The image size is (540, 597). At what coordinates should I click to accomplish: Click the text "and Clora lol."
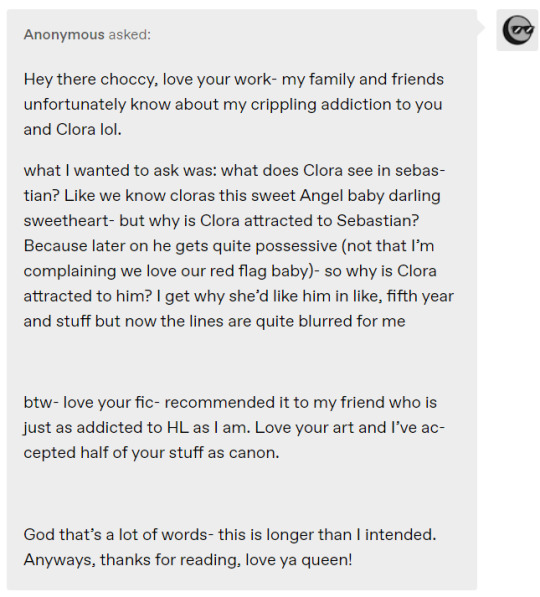(x=72, y=129)
